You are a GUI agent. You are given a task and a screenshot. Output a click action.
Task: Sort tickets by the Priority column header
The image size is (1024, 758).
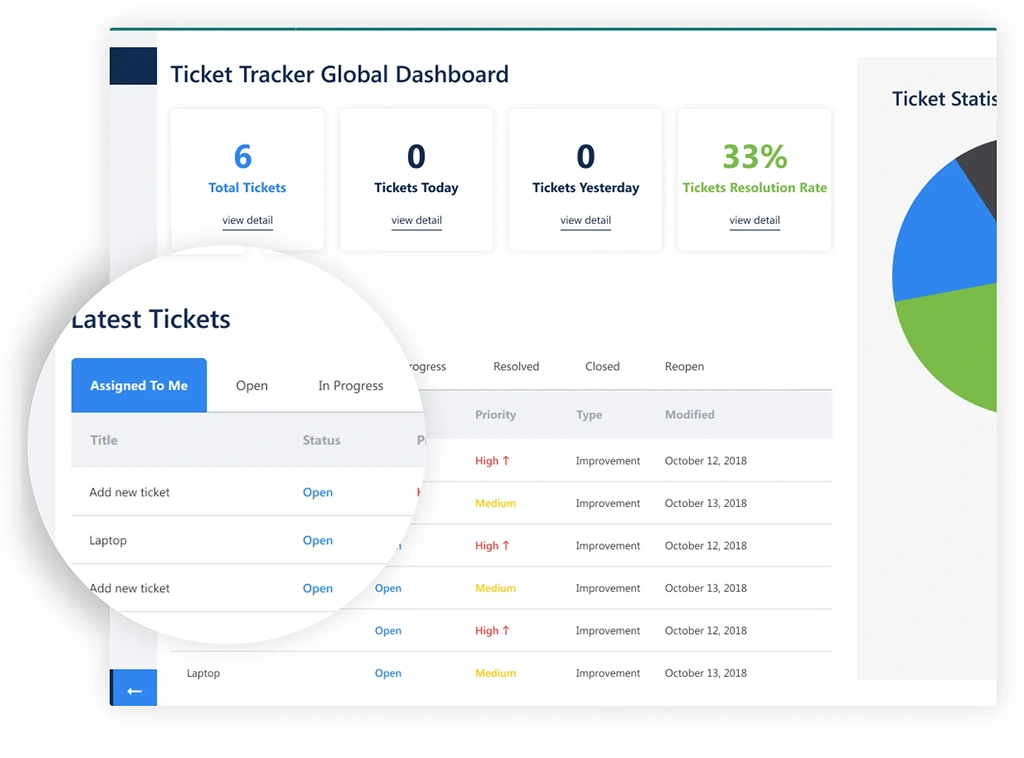[496, 414]
